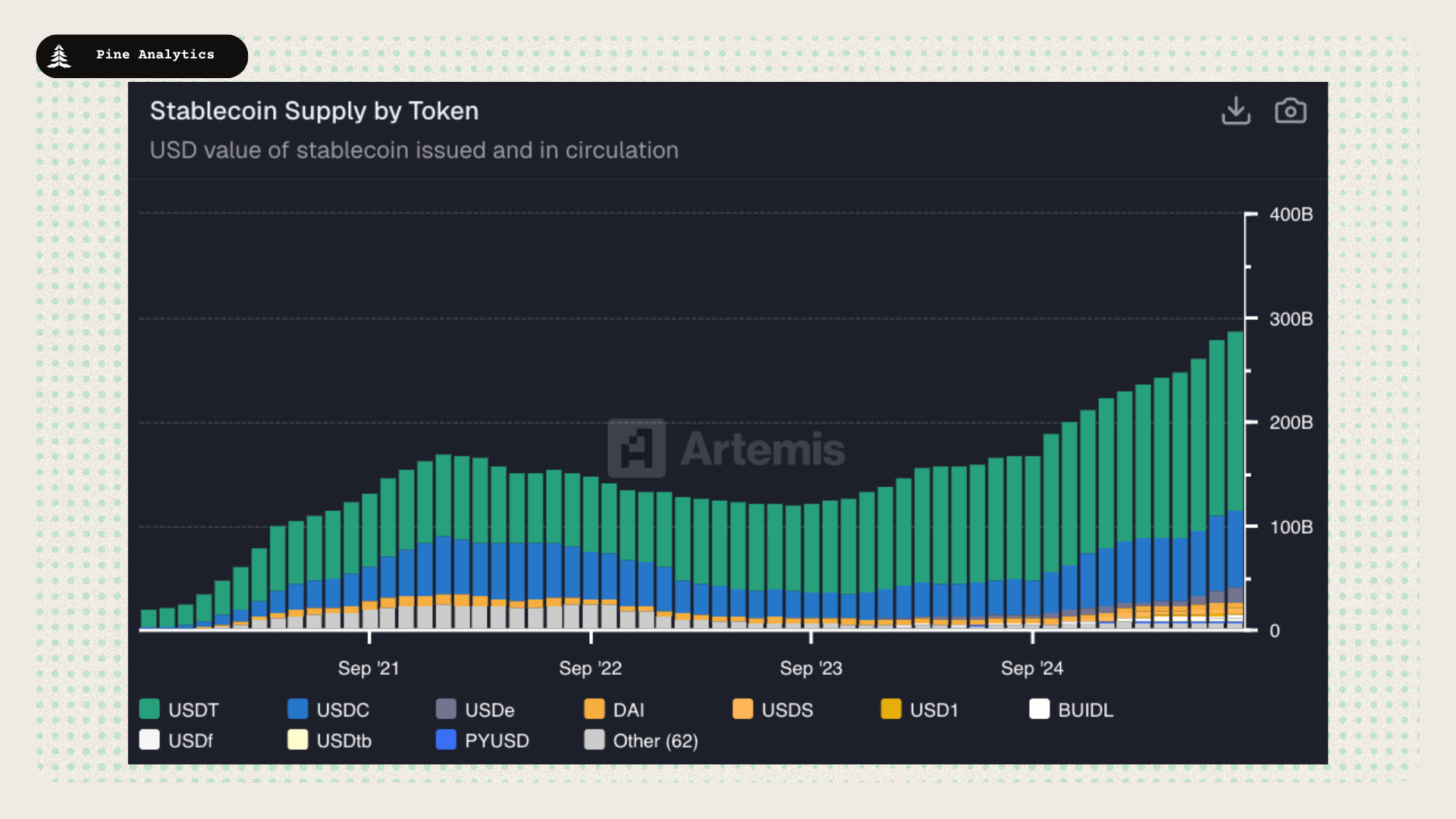Click the Pine Analytics tree logo

point(59,56)
